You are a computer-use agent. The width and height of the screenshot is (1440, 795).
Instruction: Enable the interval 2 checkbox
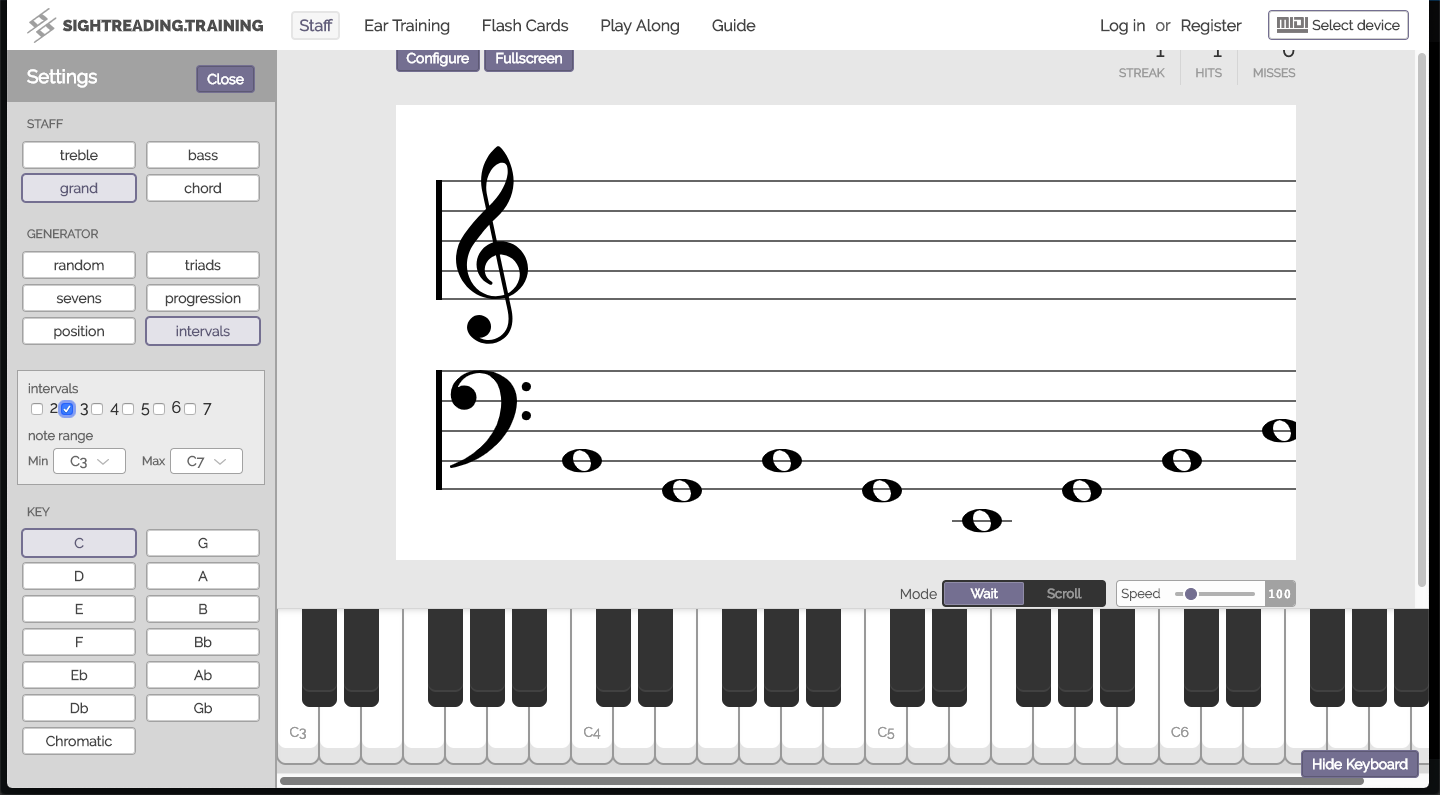pyautogui.click(x=37, y=409)
